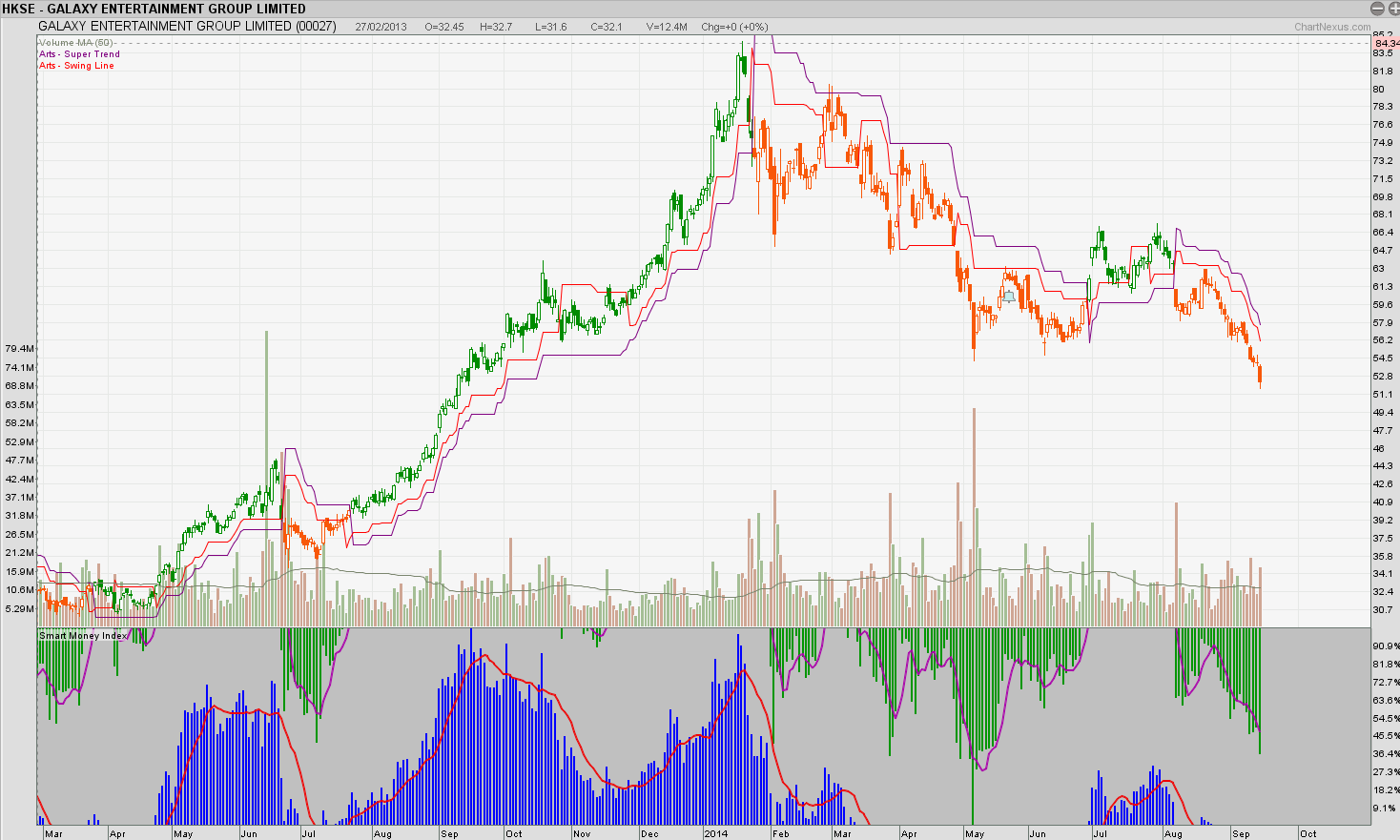Click the high price 'H=32.7'
Screen dimensions: 1400x840
click(496, 27)
